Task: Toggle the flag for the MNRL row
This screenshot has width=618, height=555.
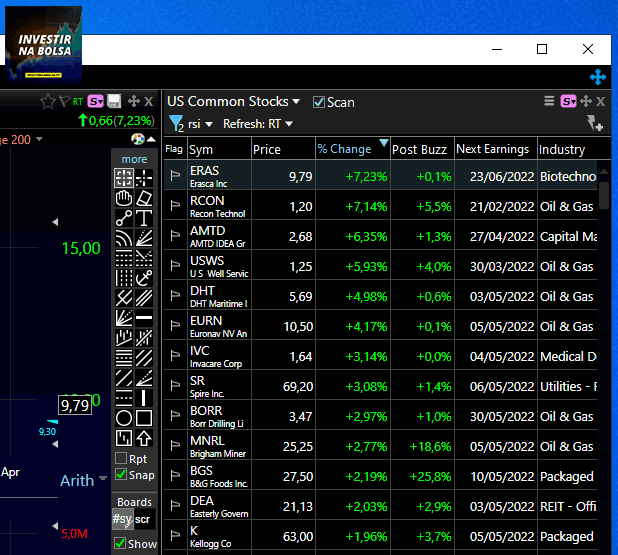Action: (175, 445)
